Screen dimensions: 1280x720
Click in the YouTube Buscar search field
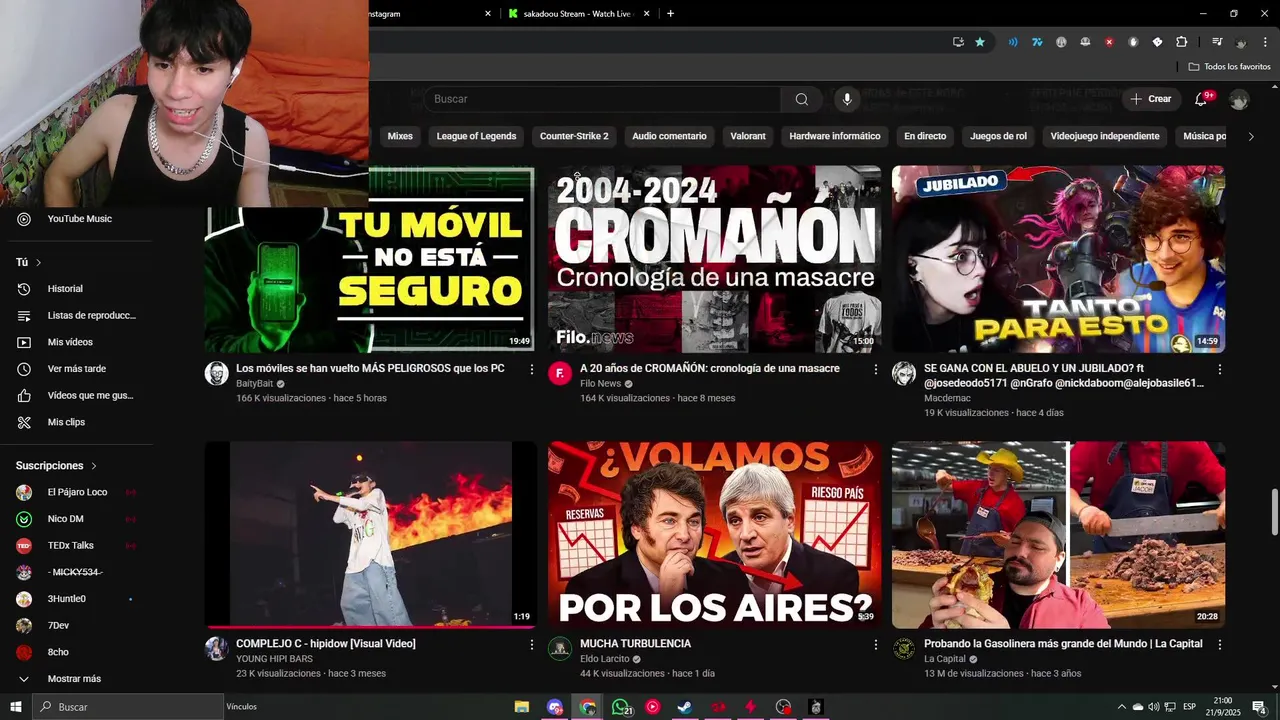pos(603,99)
